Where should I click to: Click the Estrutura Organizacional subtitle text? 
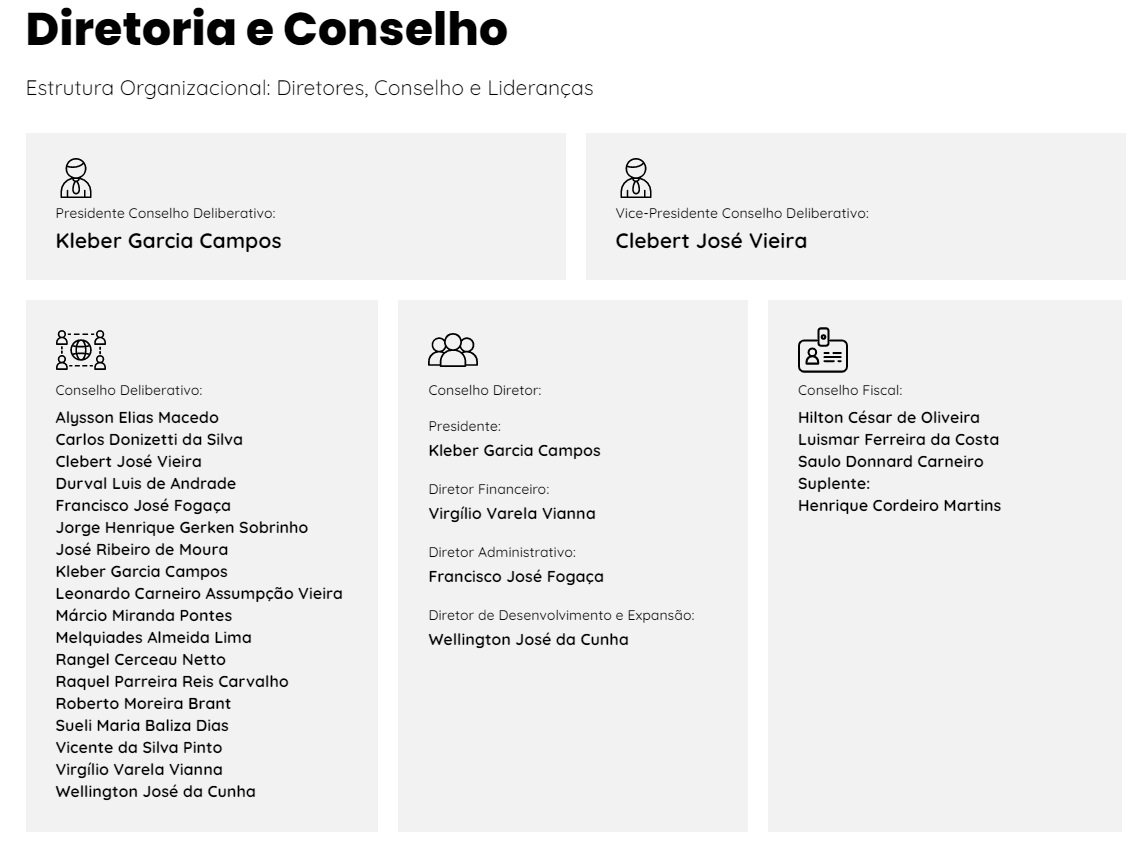click(x=309, y=88)
